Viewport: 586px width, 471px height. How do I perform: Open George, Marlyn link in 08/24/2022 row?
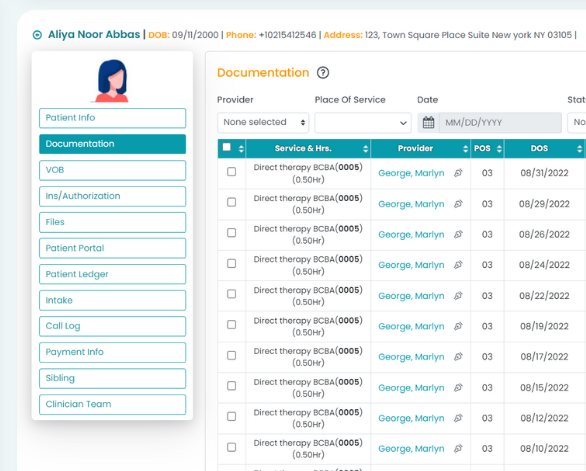(x=411, y=265)
